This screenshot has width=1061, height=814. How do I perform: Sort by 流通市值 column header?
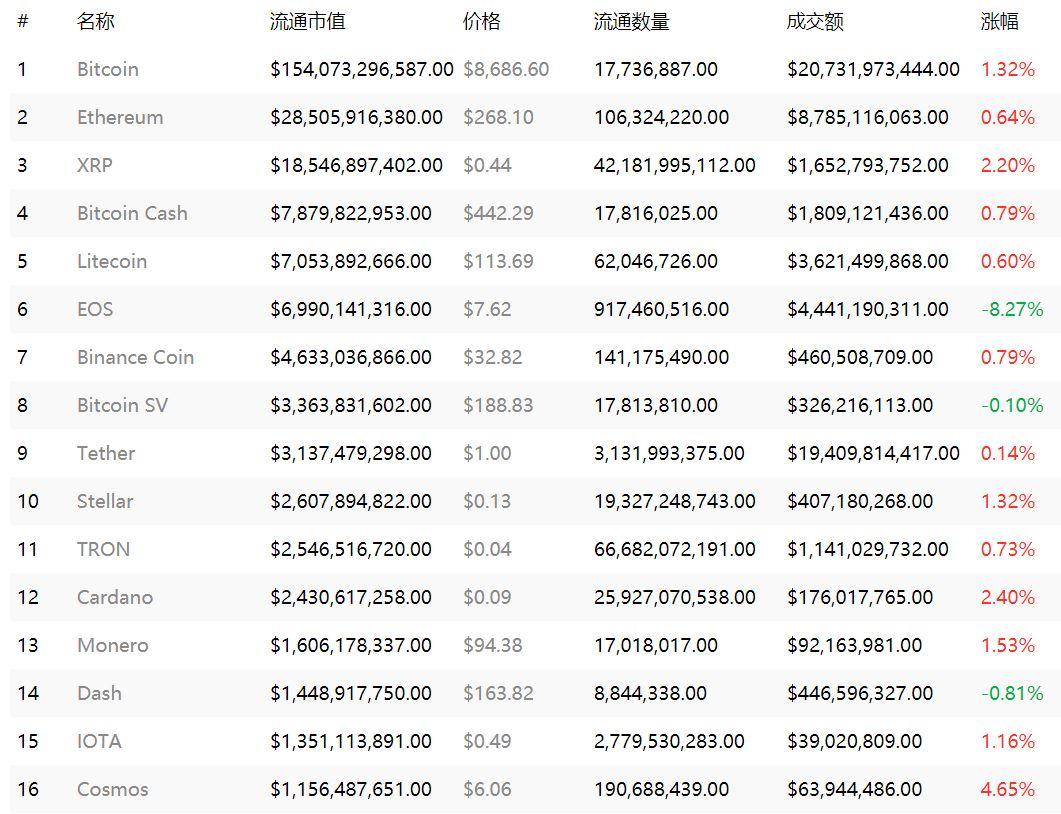pyautogui.click(x=307, y=22)
